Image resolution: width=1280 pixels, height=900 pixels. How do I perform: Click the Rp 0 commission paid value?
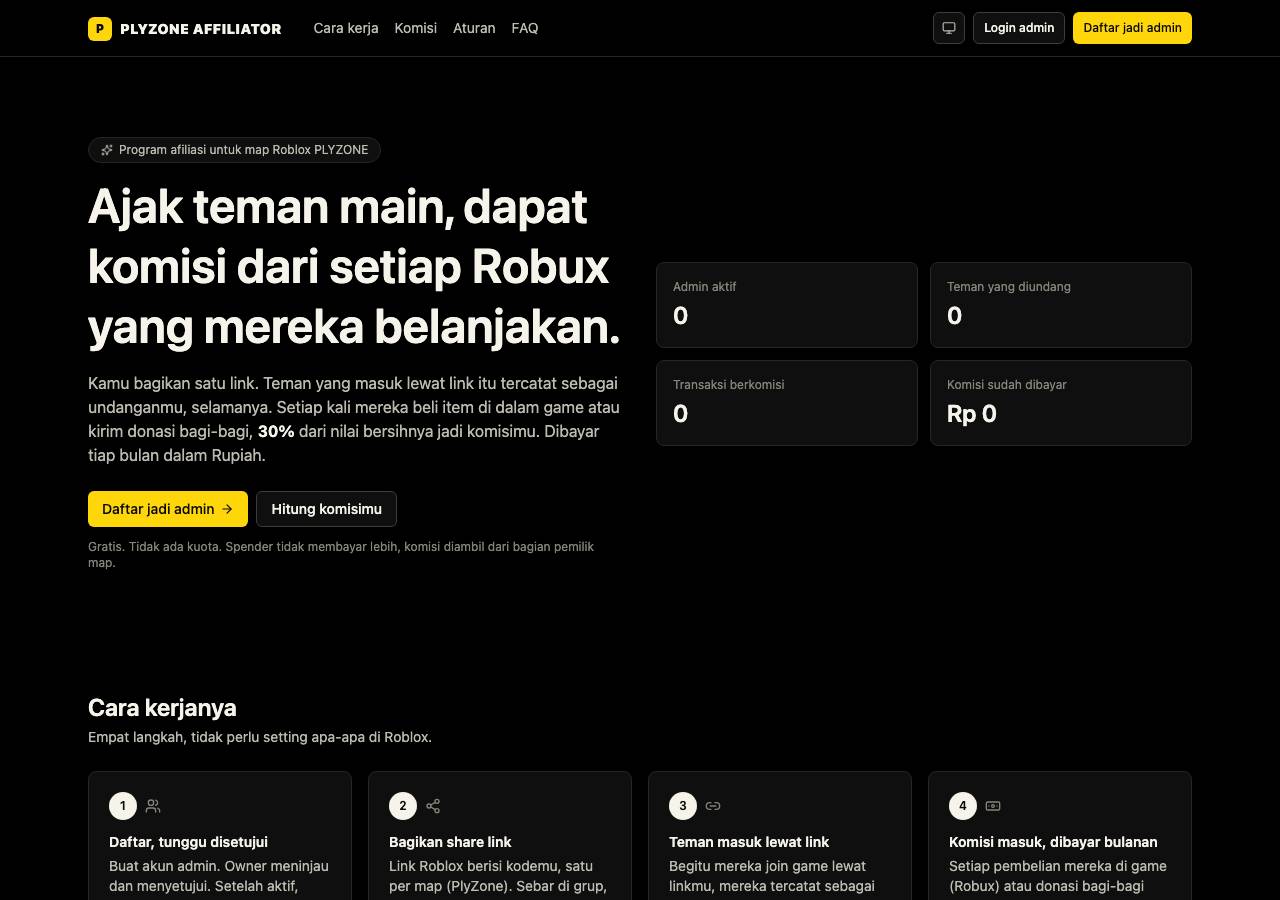972,414
